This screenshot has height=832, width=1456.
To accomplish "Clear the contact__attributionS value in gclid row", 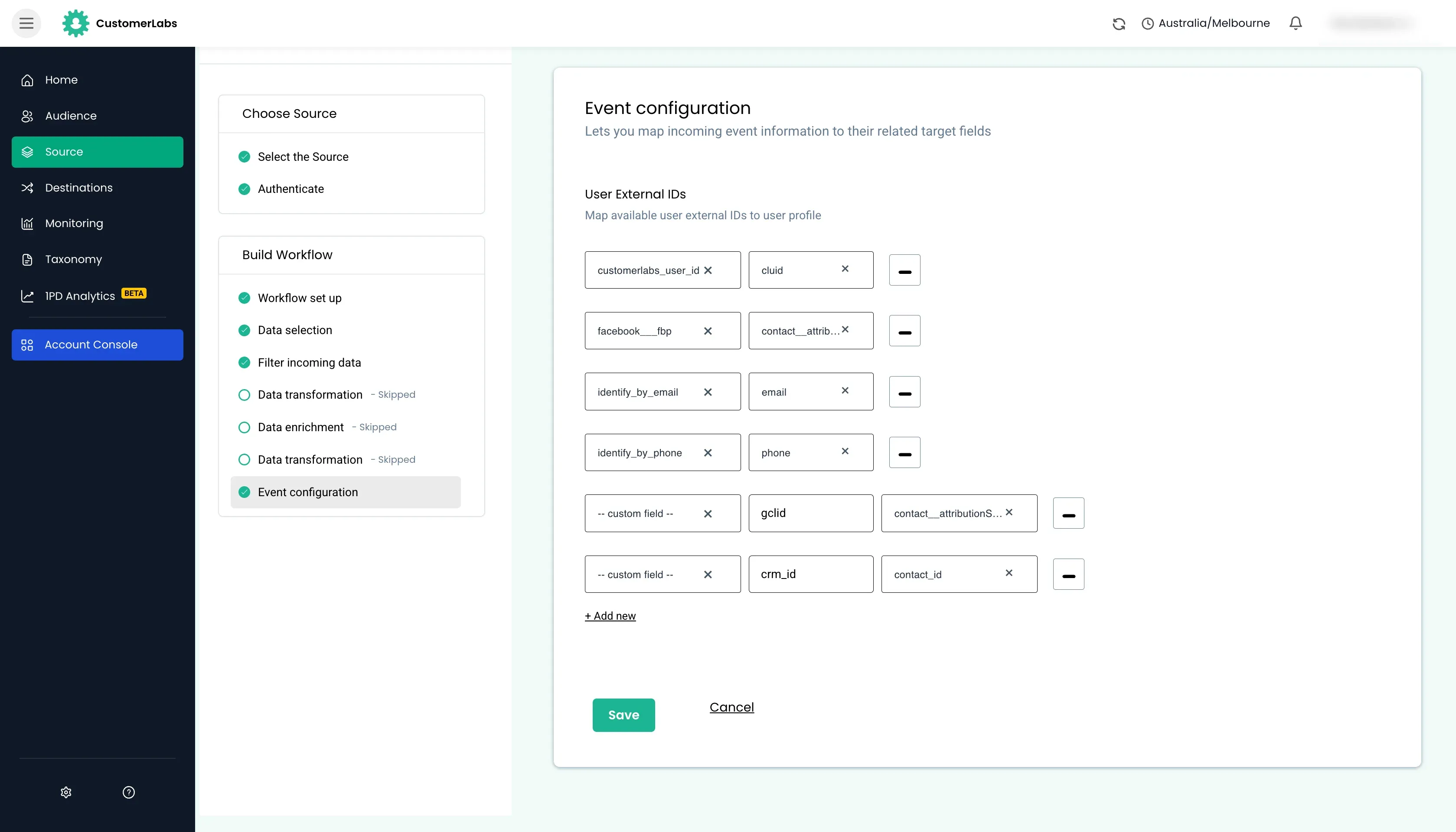I will pos(1009,512).
